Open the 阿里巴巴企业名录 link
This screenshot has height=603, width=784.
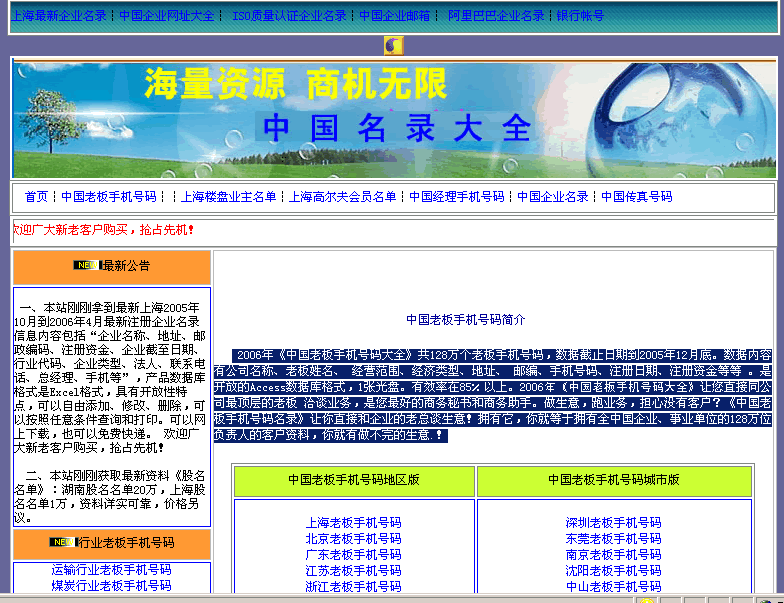tap(496, 16)
